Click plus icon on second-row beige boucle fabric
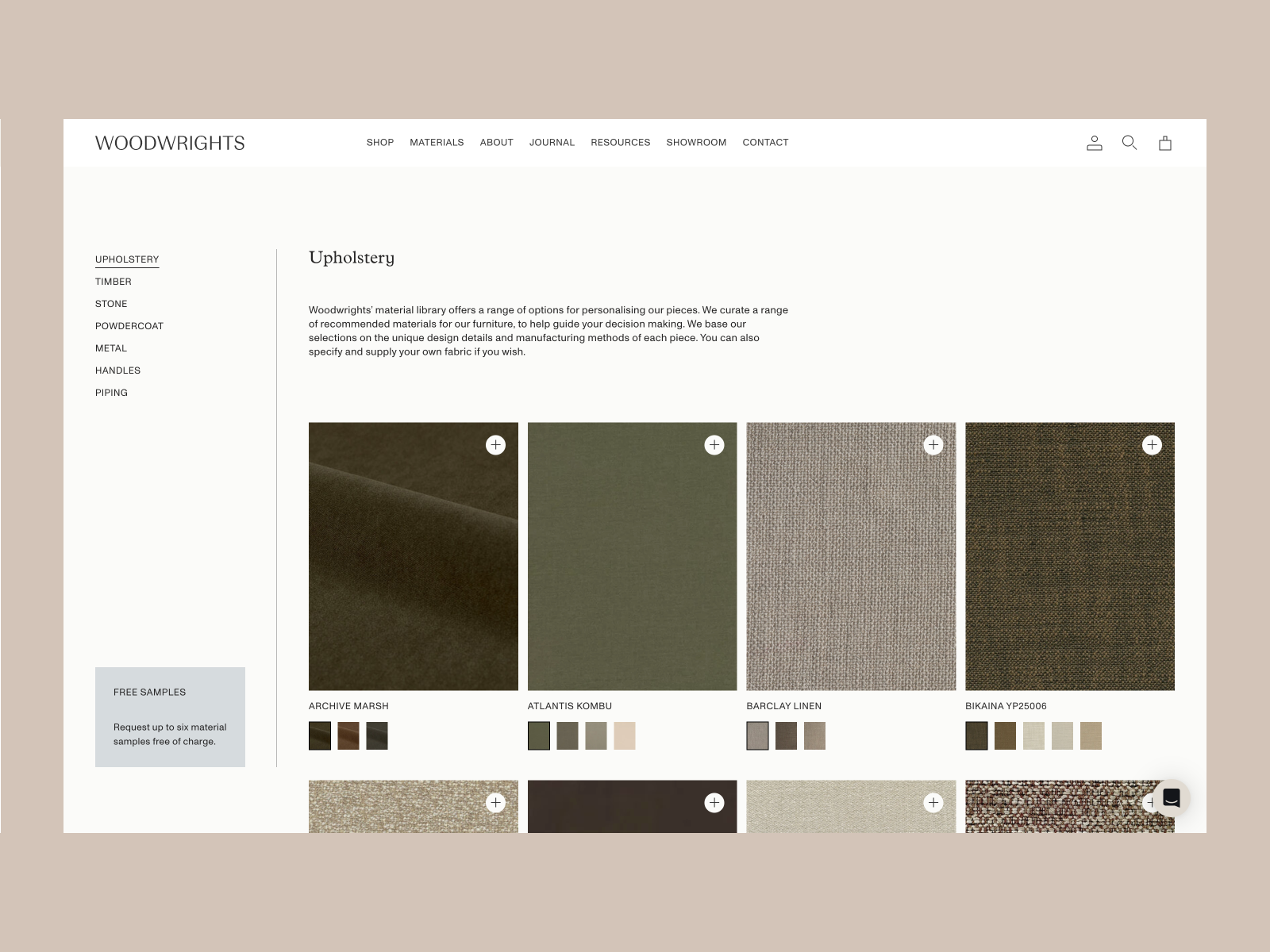1270x952 pixels. point(496,803)
